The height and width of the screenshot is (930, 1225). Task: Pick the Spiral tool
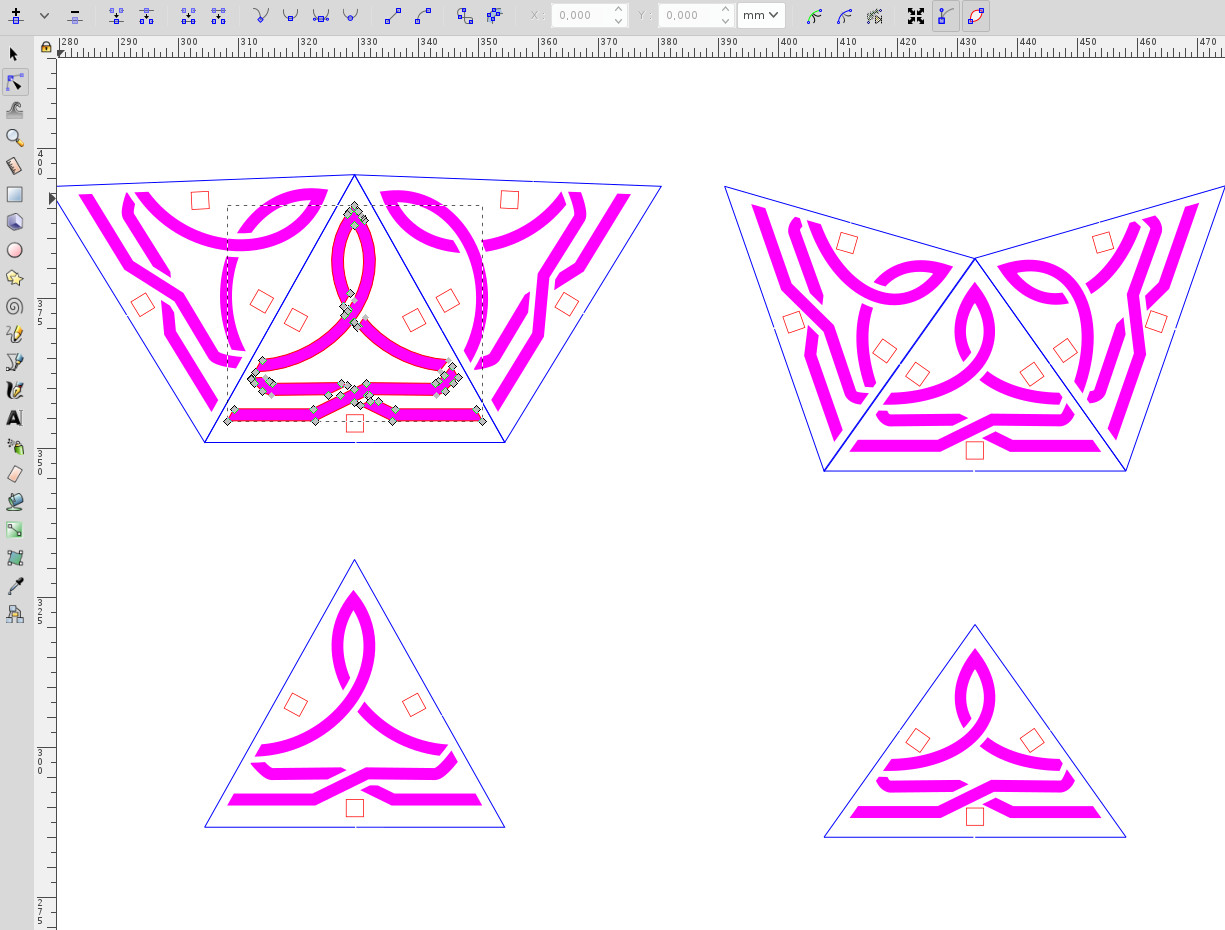(14, 306)
